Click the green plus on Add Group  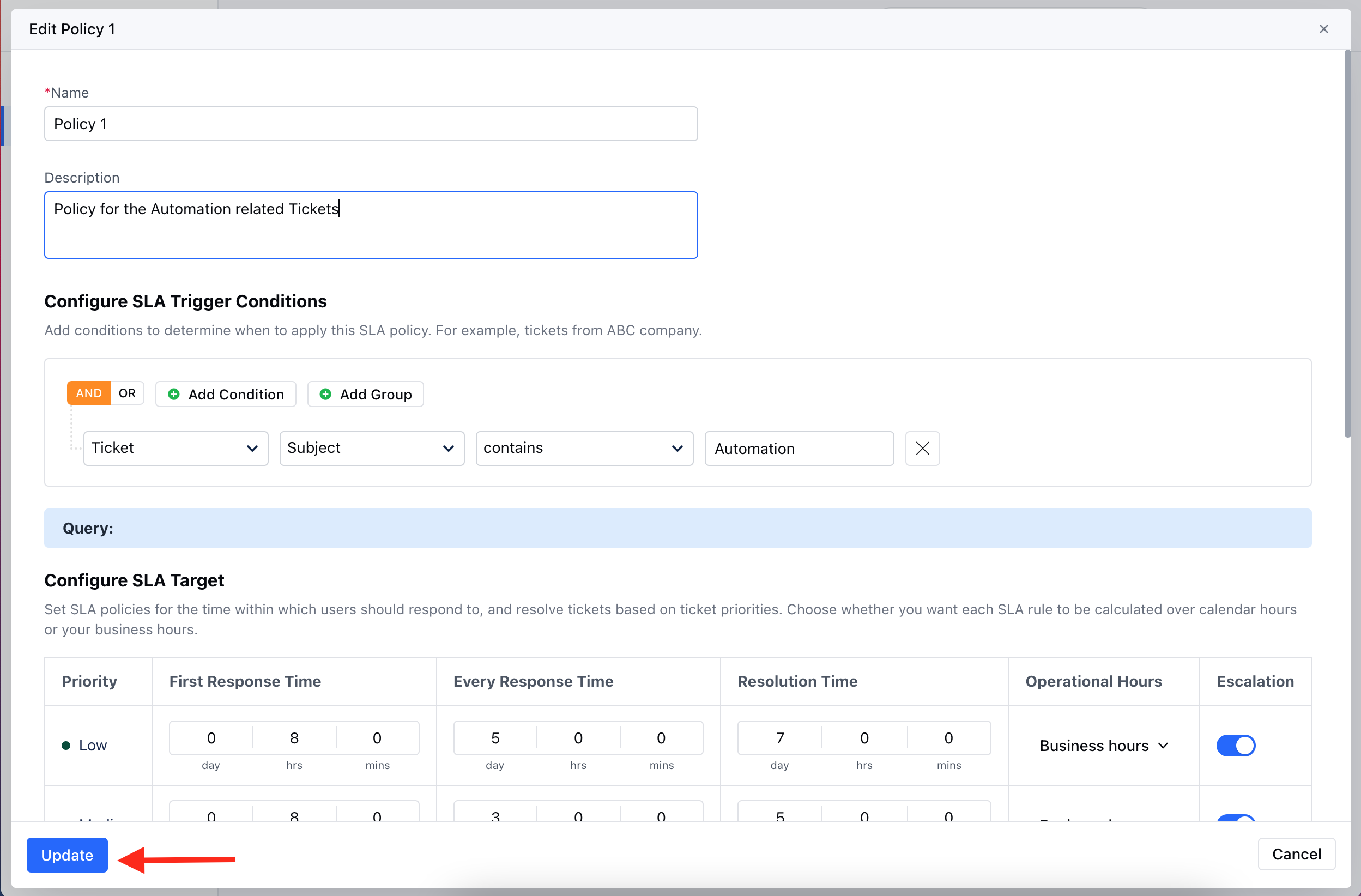pos(325,394)
